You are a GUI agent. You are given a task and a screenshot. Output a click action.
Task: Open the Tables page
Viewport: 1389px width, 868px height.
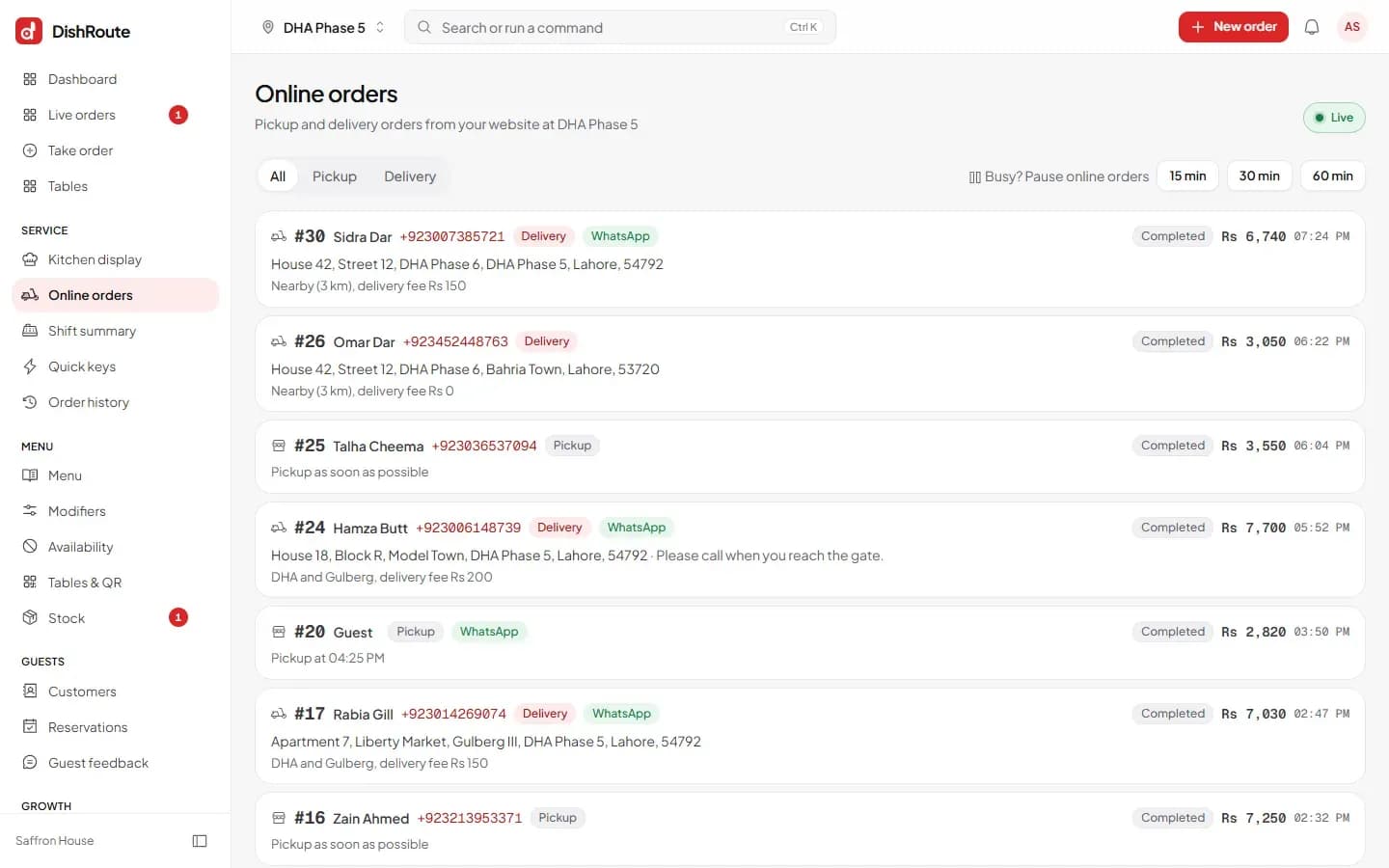tap(116, 186)
